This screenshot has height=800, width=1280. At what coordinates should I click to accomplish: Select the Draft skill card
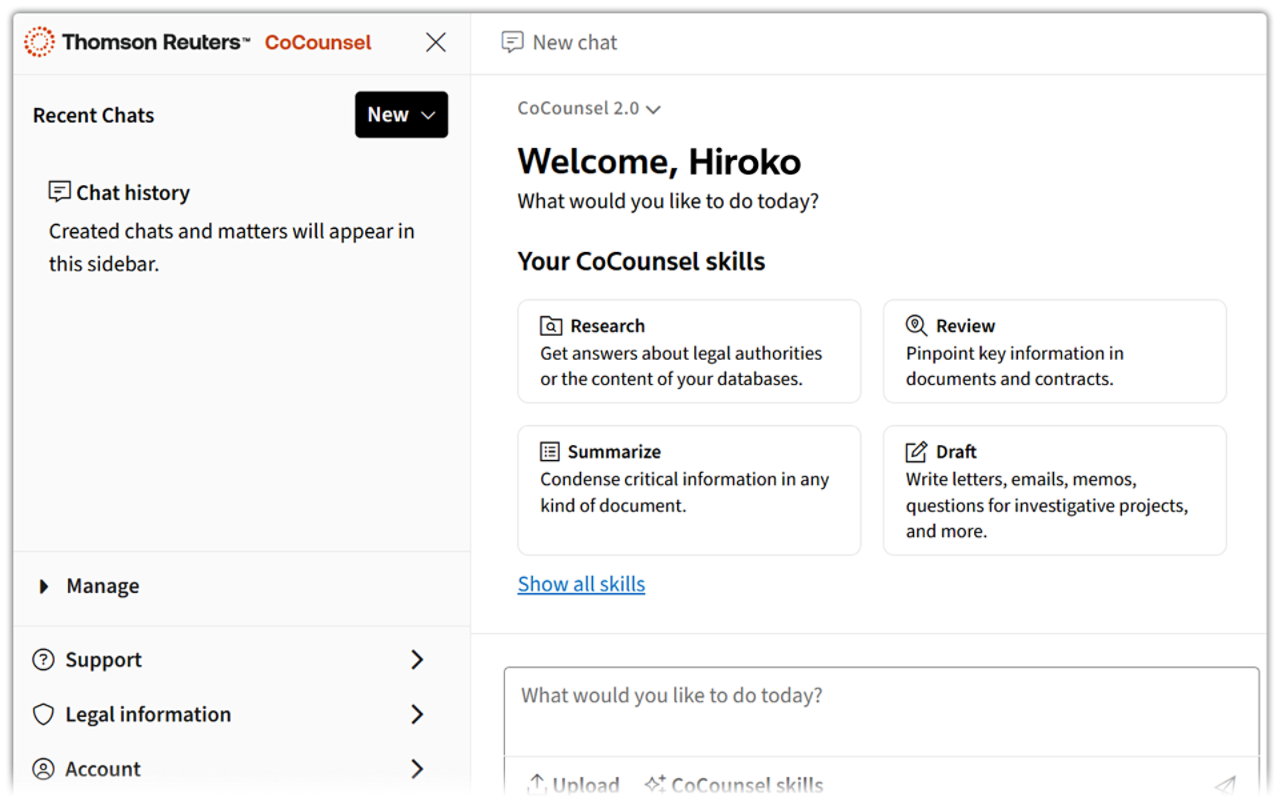(1055, 490)
